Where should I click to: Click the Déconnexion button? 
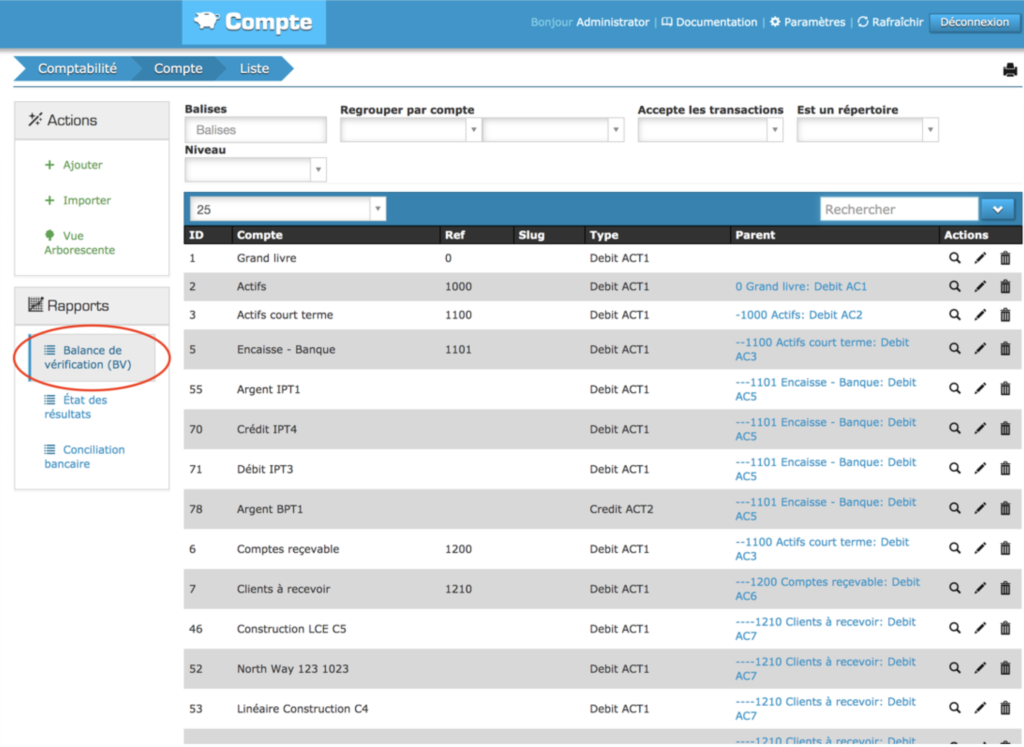(x=974, y=22)
